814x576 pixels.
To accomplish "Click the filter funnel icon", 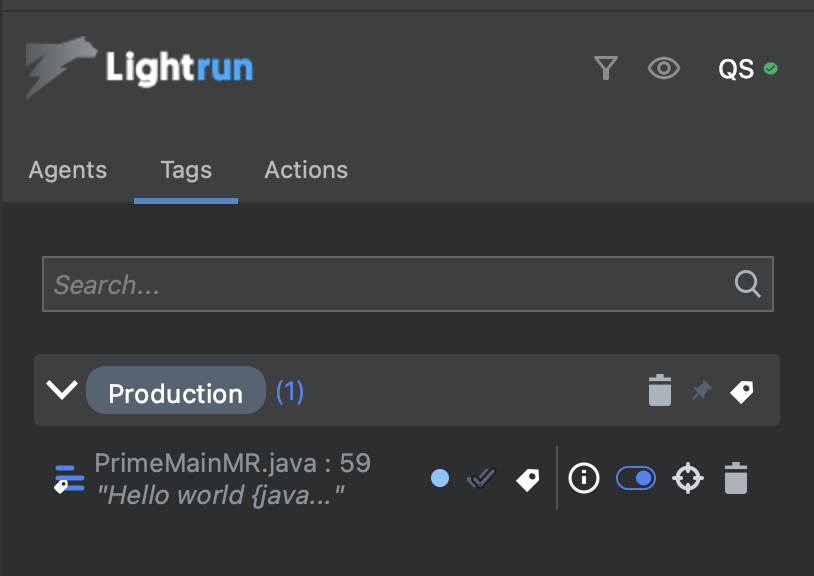I will tap(605, 68).
